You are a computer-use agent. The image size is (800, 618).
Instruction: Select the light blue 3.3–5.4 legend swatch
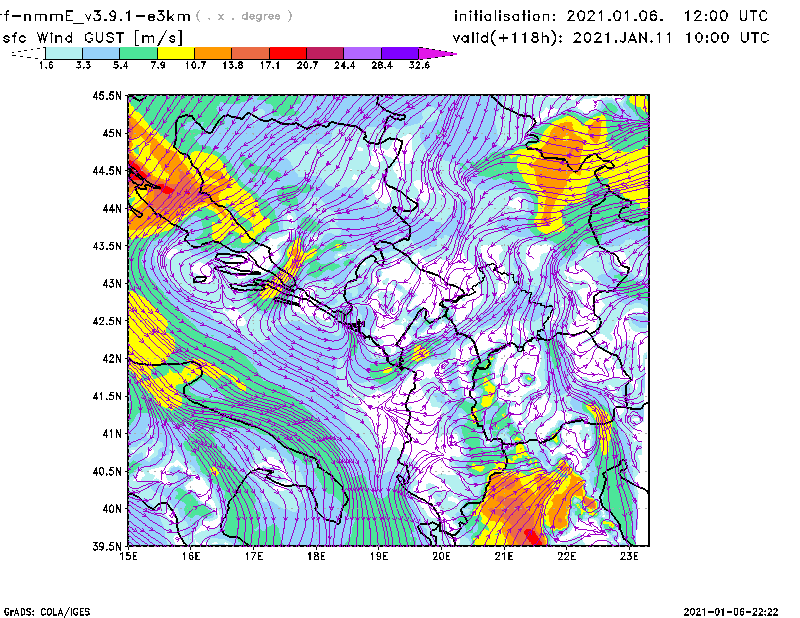[101, 53]
